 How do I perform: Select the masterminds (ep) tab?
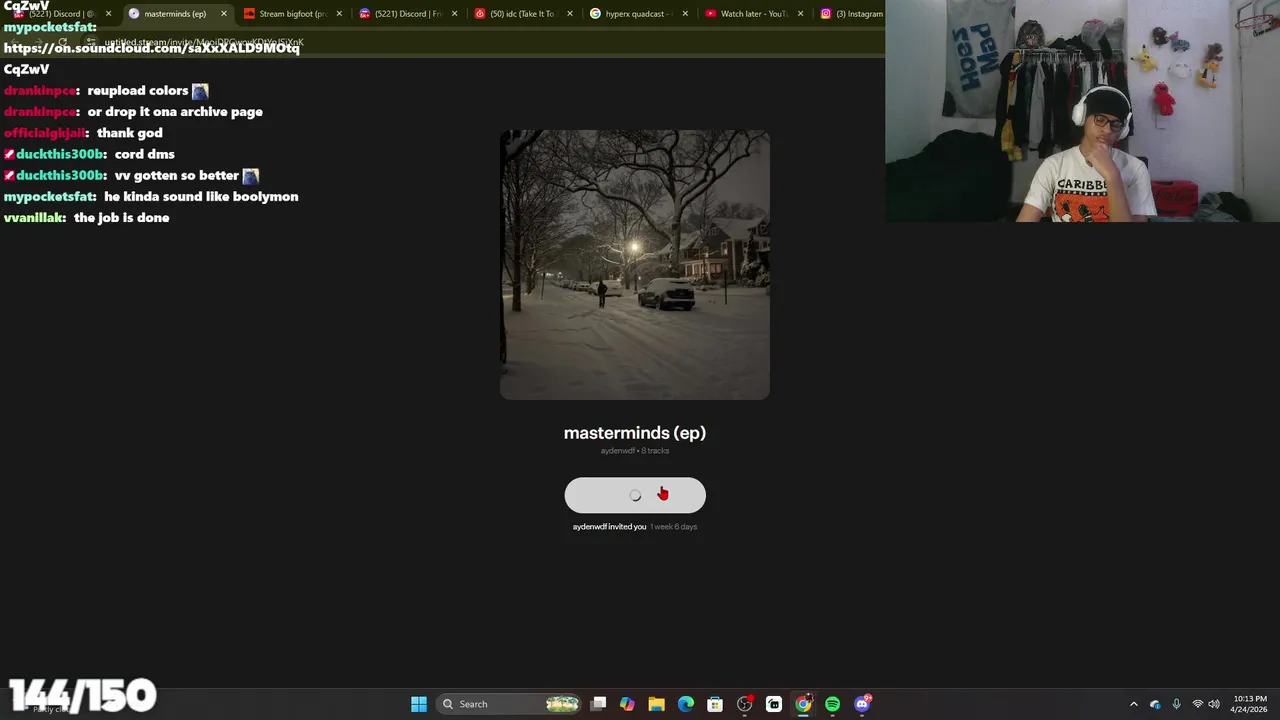tap(175, 14)
